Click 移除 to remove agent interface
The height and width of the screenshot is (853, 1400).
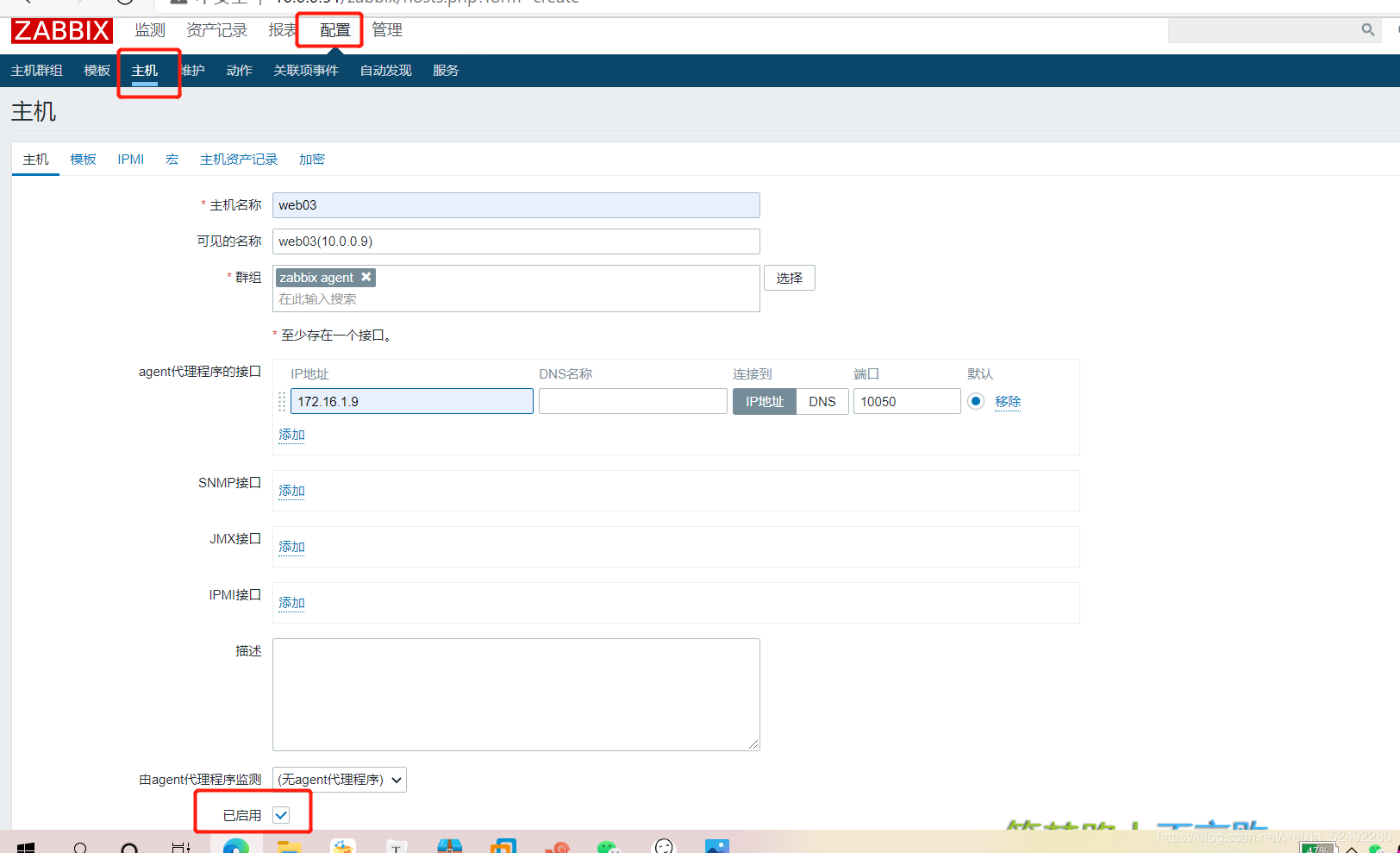coord(1008,402)
